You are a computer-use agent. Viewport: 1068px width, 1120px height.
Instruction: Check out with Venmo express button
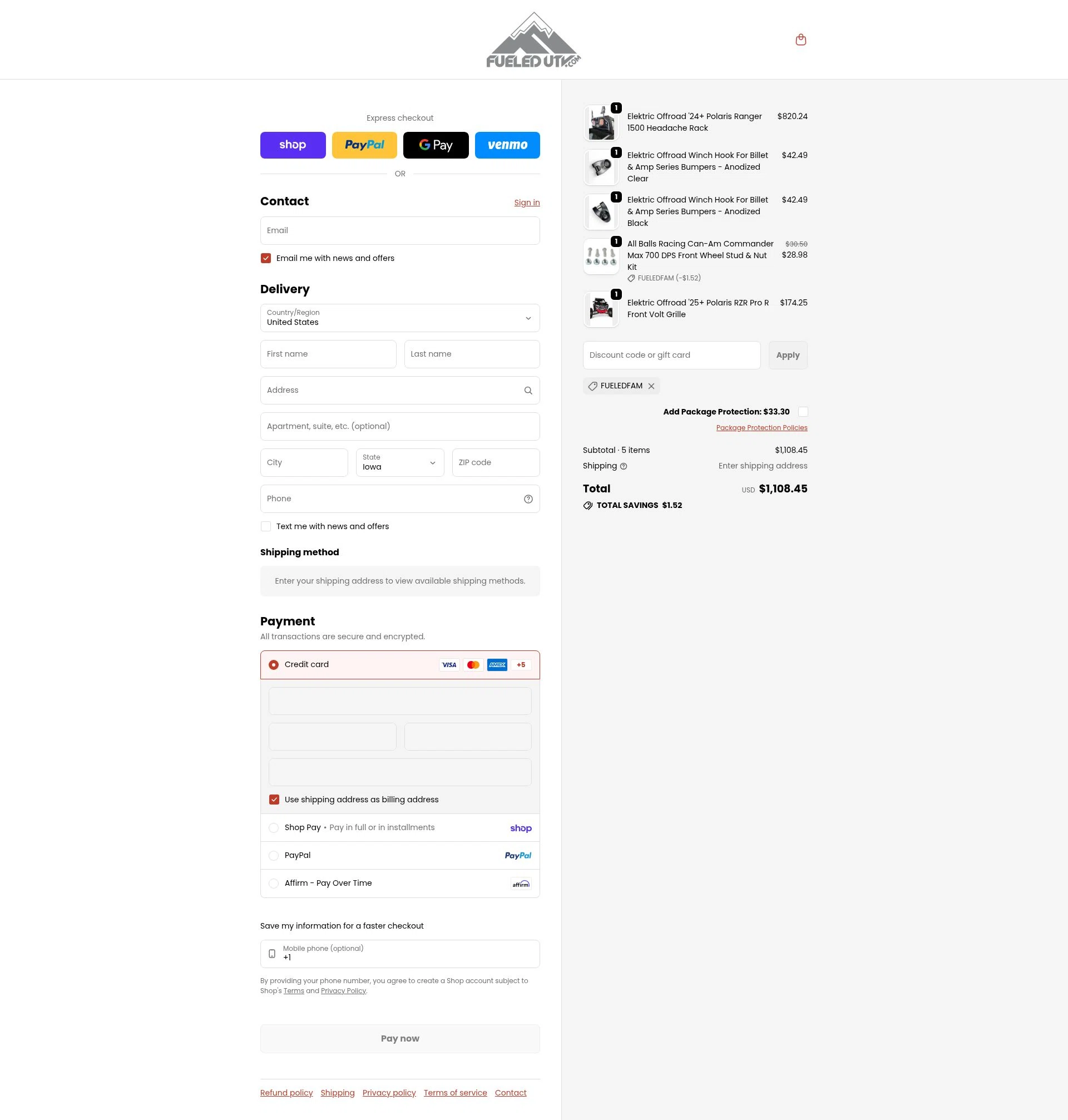pos(507,145)
